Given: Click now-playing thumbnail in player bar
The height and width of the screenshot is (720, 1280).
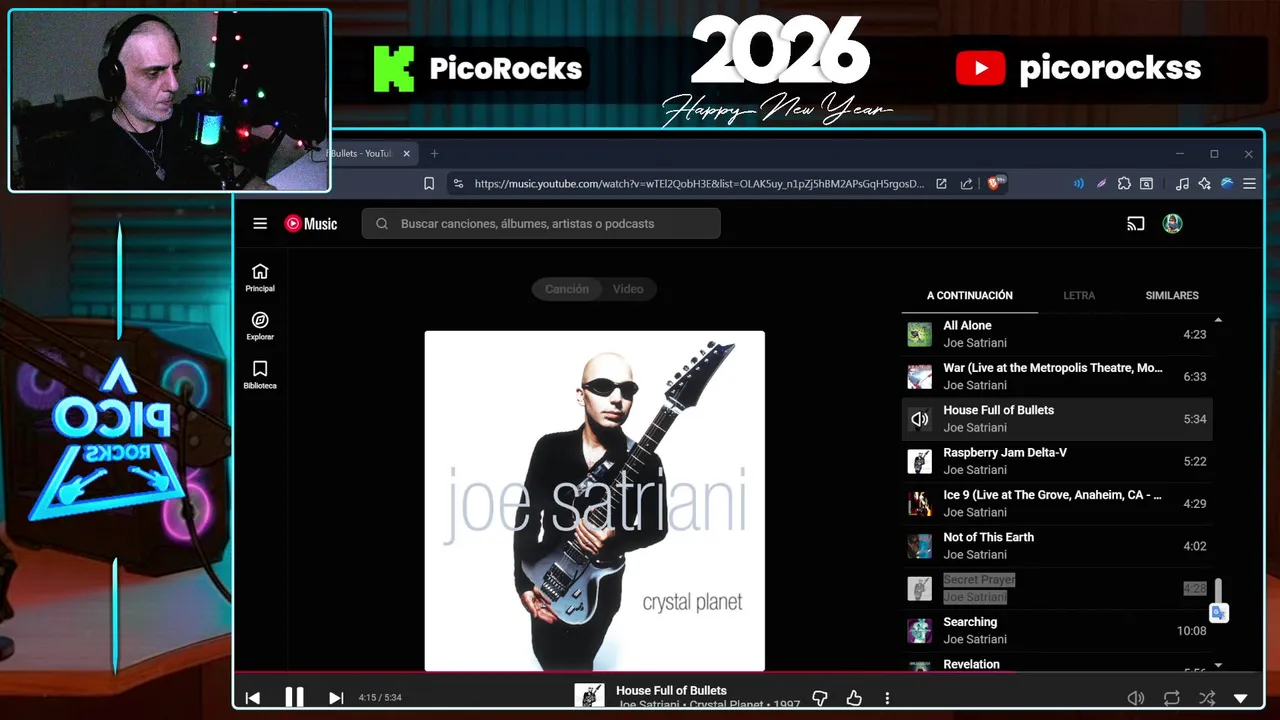Looking at the screenshot, I should [590, 696].
